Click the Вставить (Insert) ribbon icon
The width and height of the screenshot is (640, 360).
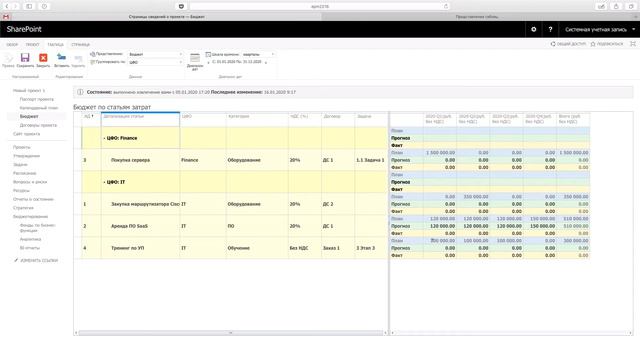pos(61,57)
